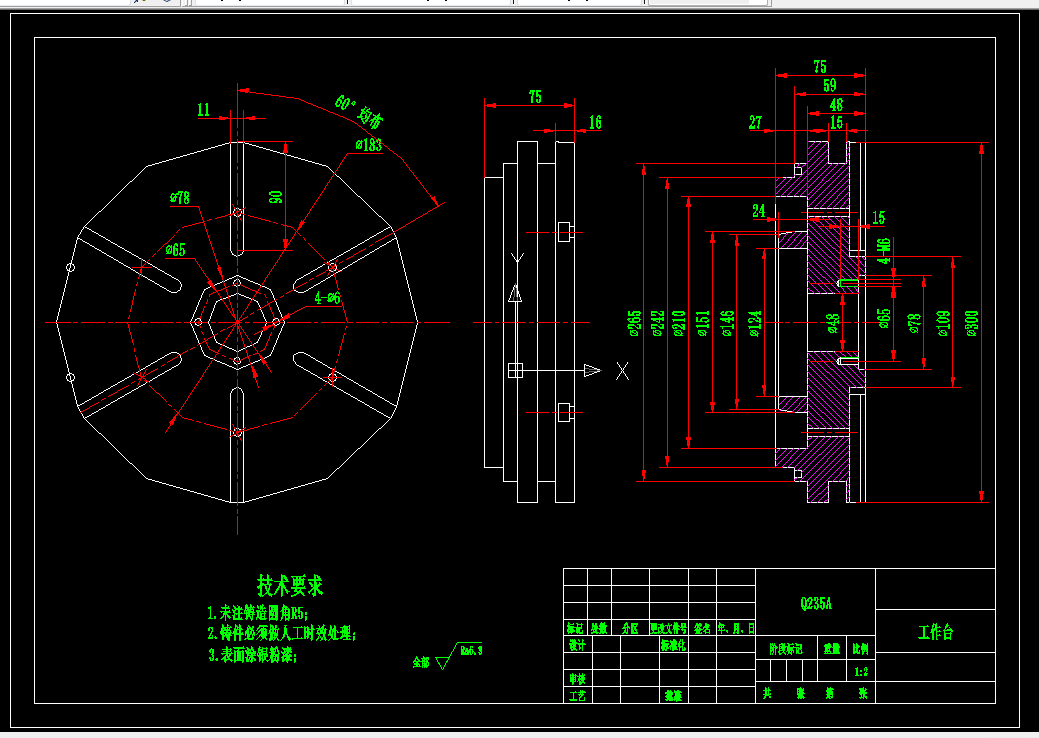The height and width of the screenshot is (738, 1039).
Task: Click the 比例 title block cell
Action: [861, 649]
